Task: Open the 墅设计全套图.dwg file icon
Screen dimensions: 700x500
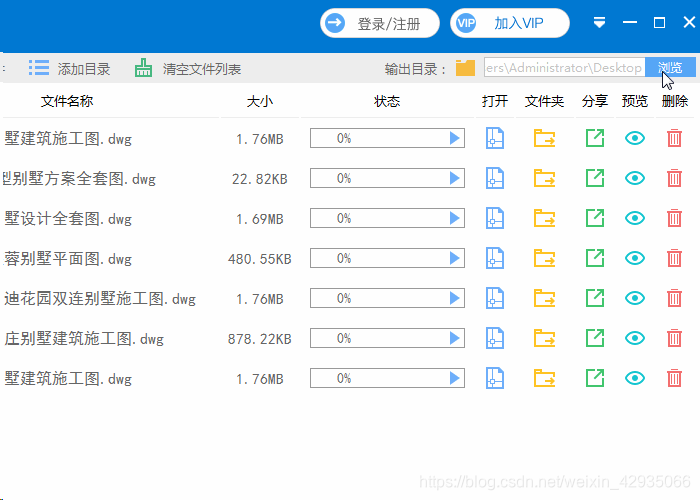Action: (x=495, y=218)
